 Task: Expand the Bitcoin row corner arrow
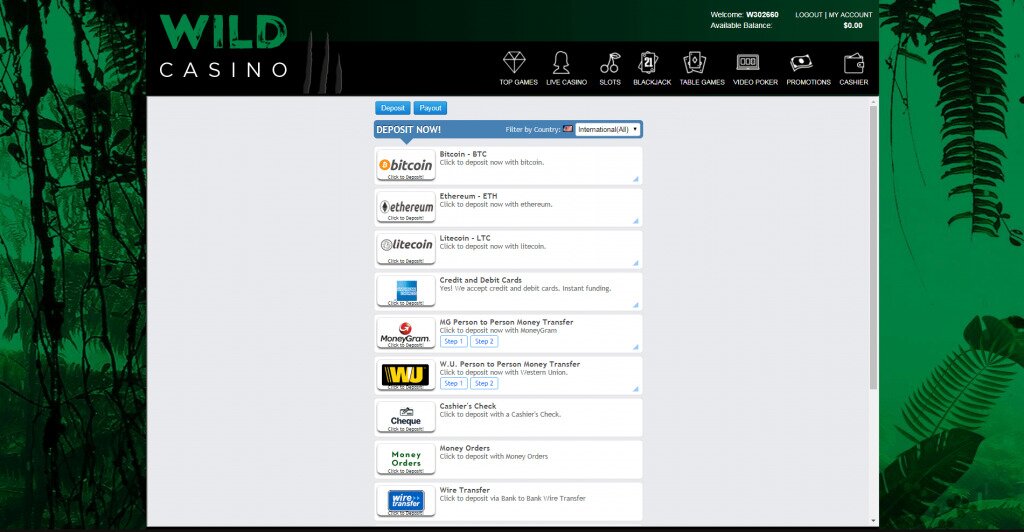[635, 179]
